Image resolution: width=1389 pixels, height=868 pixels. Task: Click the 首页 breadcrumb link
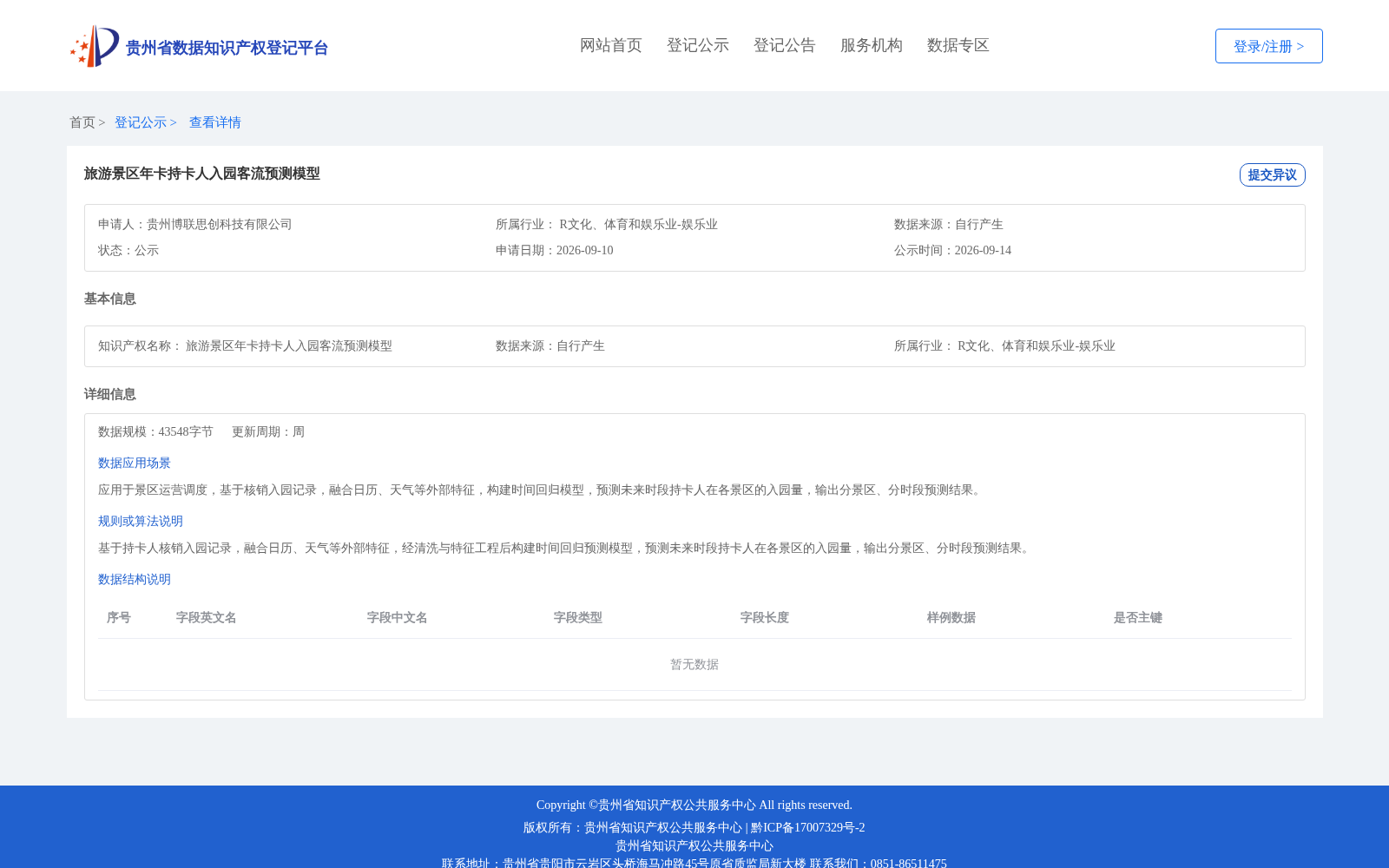tap(82, 122)
